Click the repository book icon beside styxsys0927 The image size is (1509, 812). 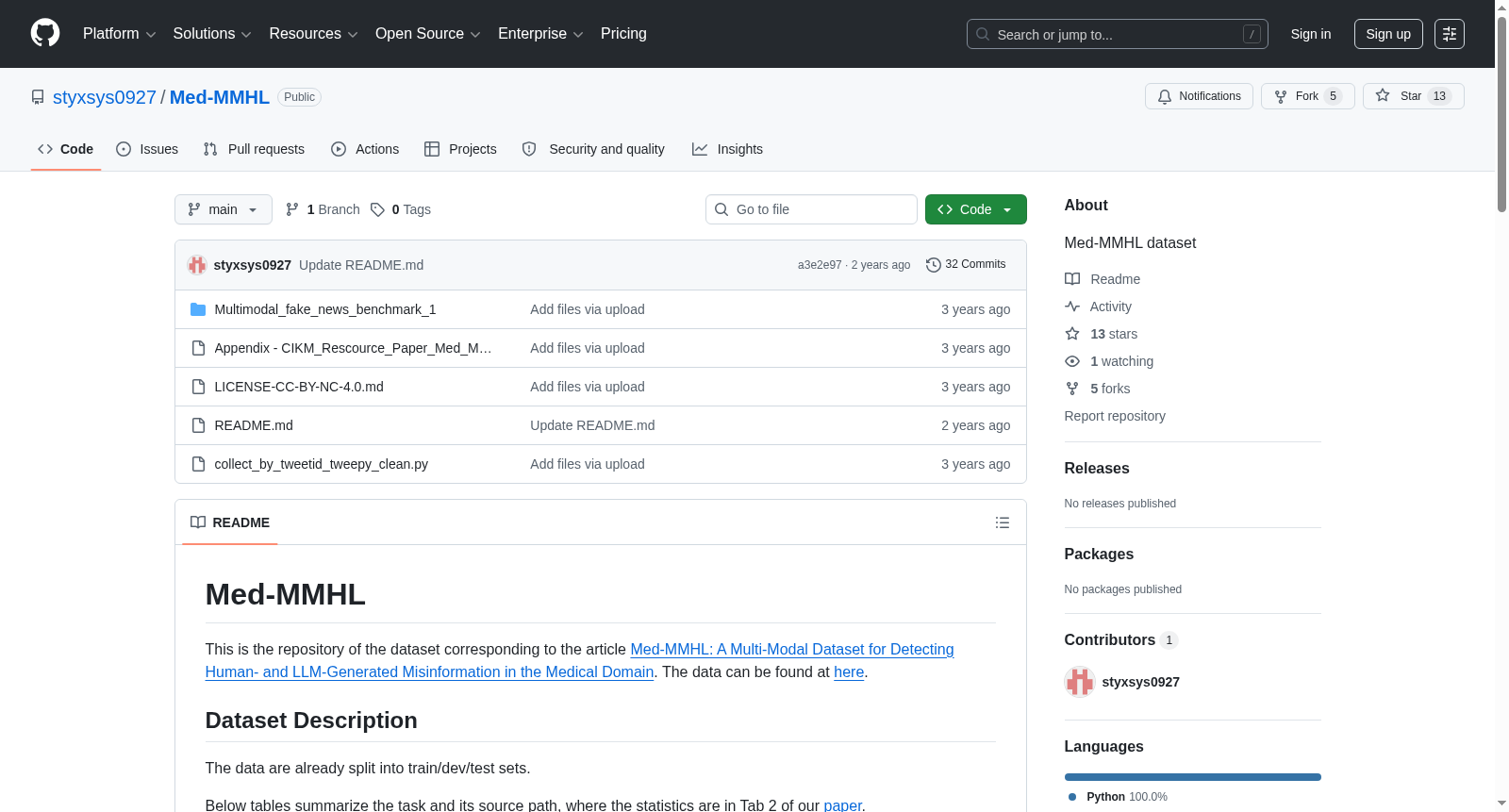pyautogui.click(x=38, y=97)
